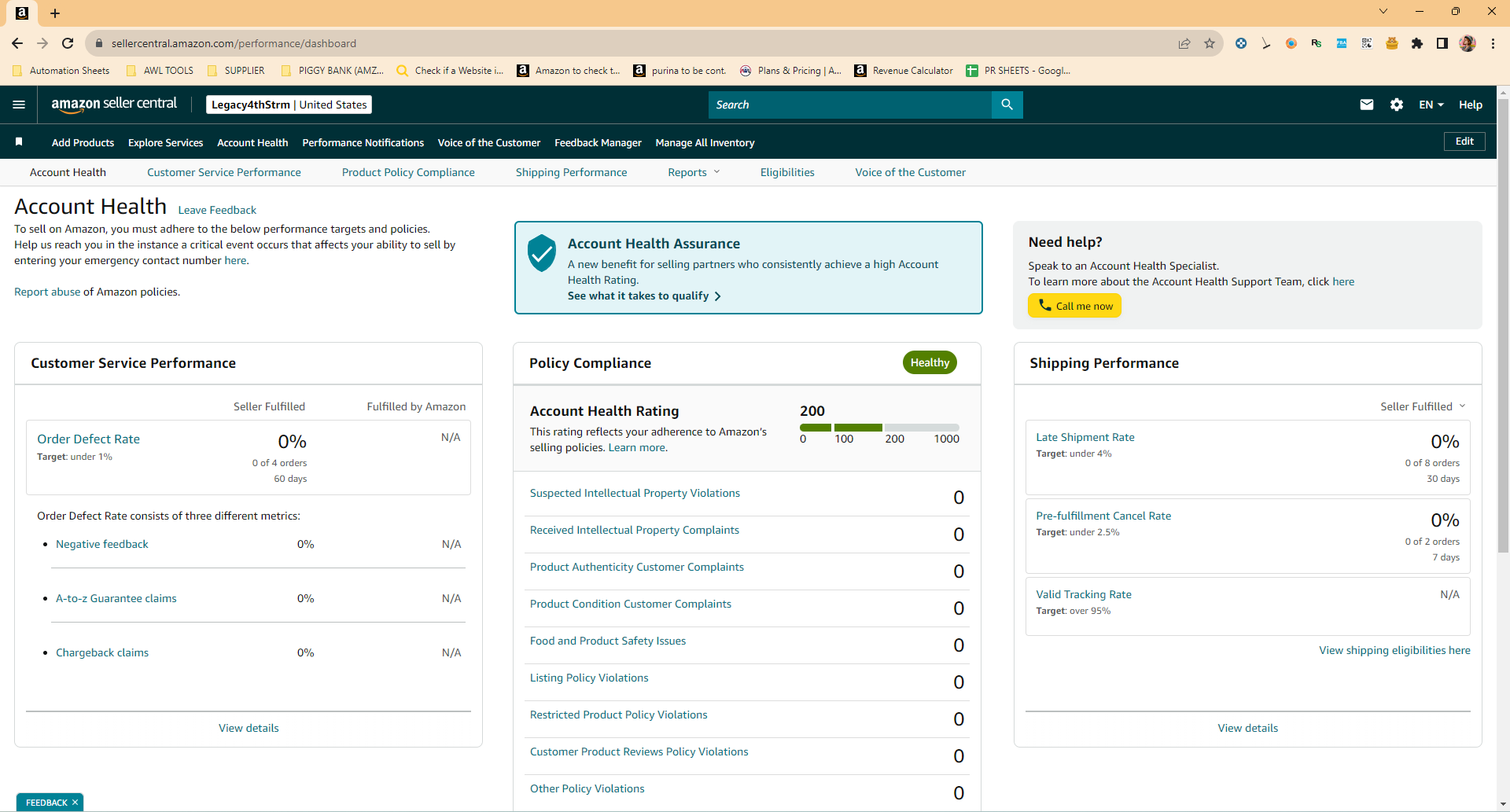Open the Revenue Calculator bookmark
The height and width of the screenshot is (812, 1510).
coord(904,70)
